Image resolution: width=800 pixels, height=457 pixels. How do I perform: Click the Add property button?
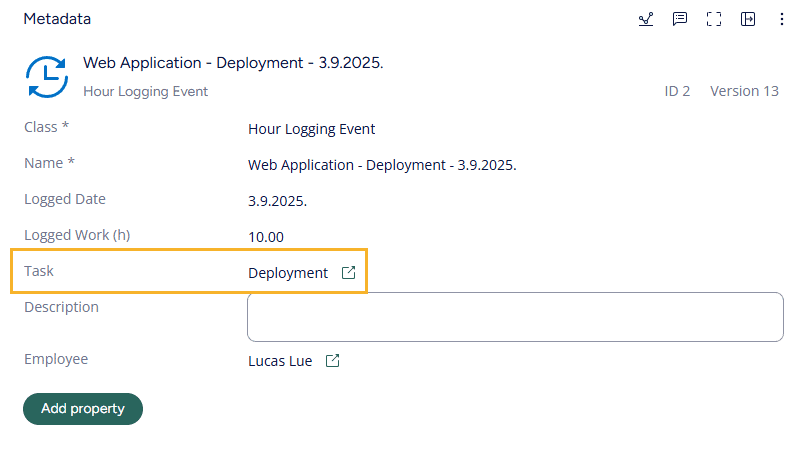(x=83, y=409)
